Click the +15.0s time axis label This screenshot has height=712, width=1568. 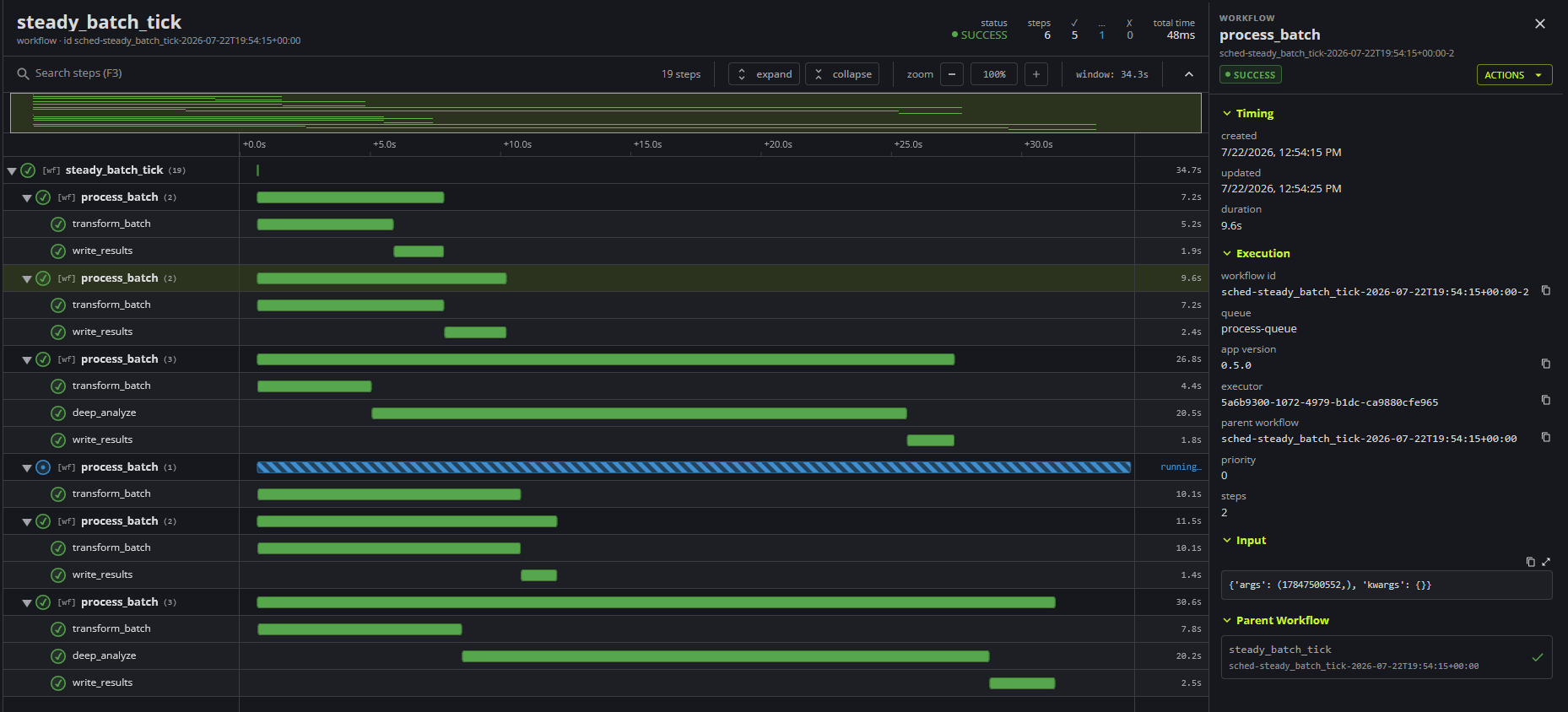point(647,144)
